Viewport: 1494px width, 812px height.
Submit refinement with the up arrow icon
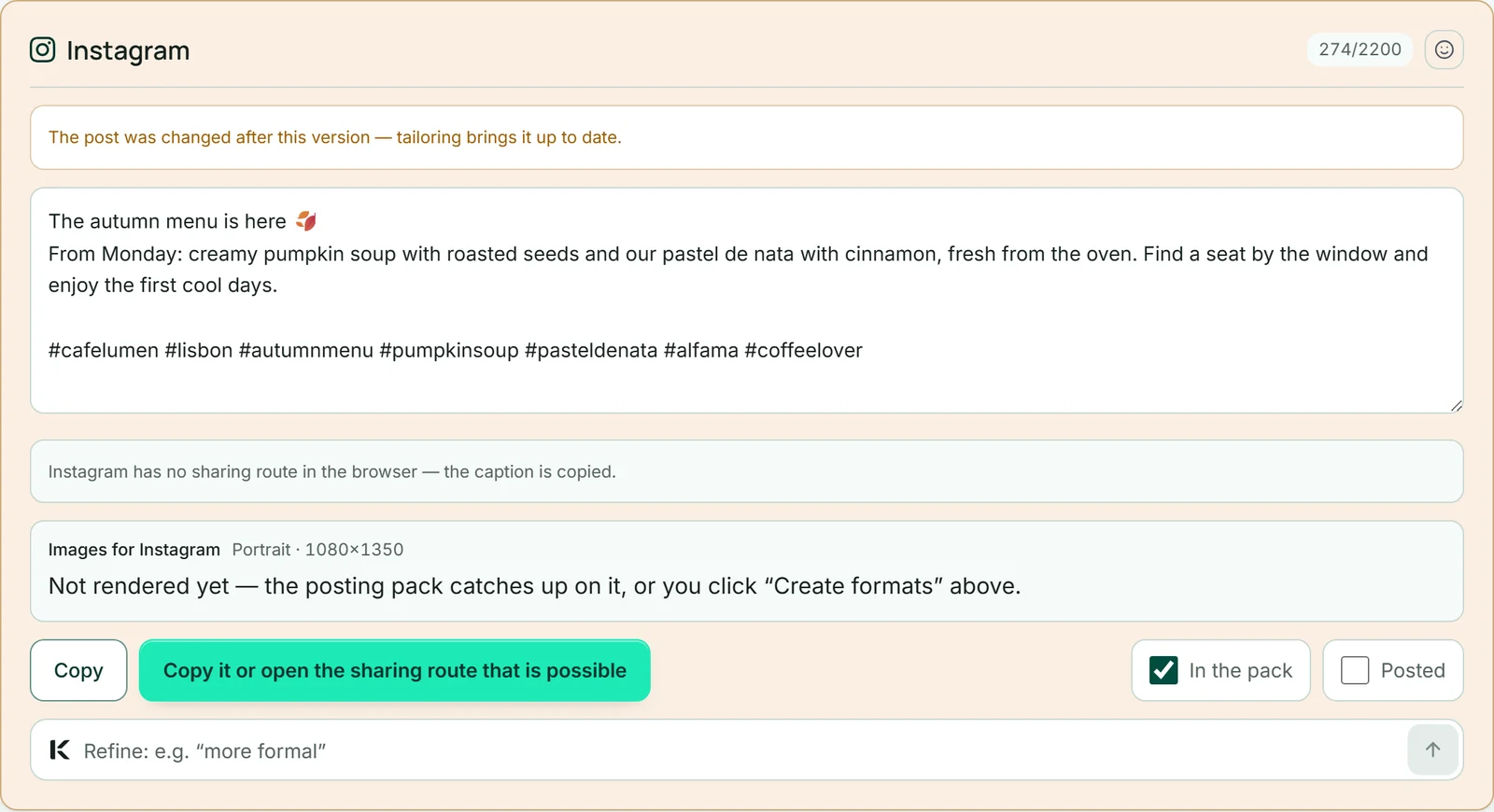point(1432,749)
